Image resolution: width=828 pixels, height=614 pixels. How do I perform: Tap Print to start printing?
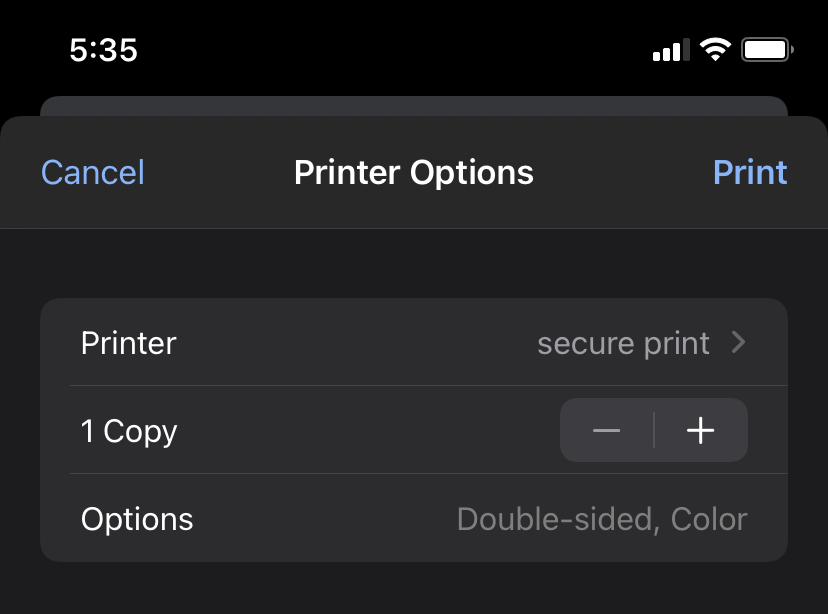click(750, 172)
